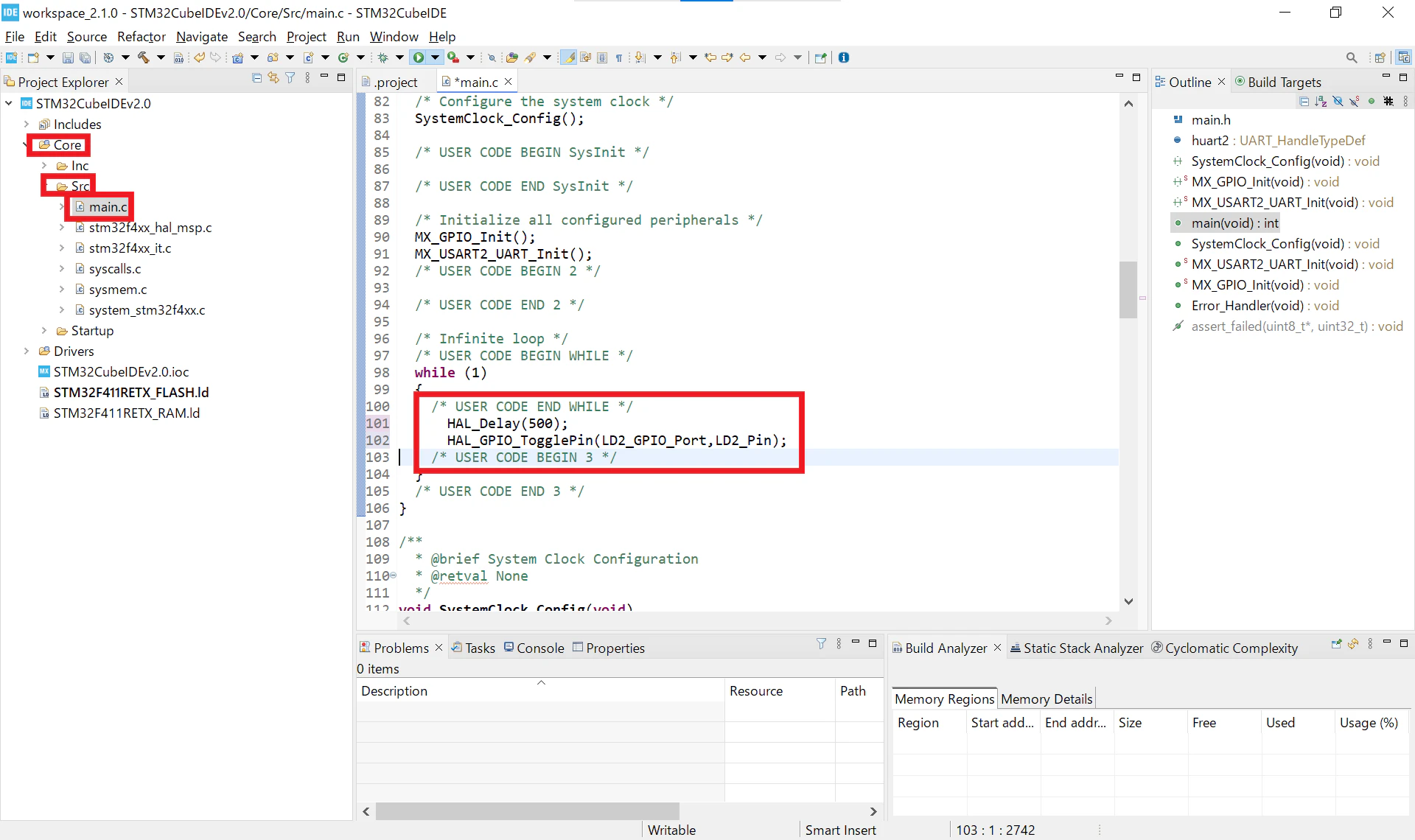Image resolution: width=1415 pixels, height=840 pixels.
Task: Select STM32F411RETX_FLASH.ld linker script
Action: click(130, 393)
